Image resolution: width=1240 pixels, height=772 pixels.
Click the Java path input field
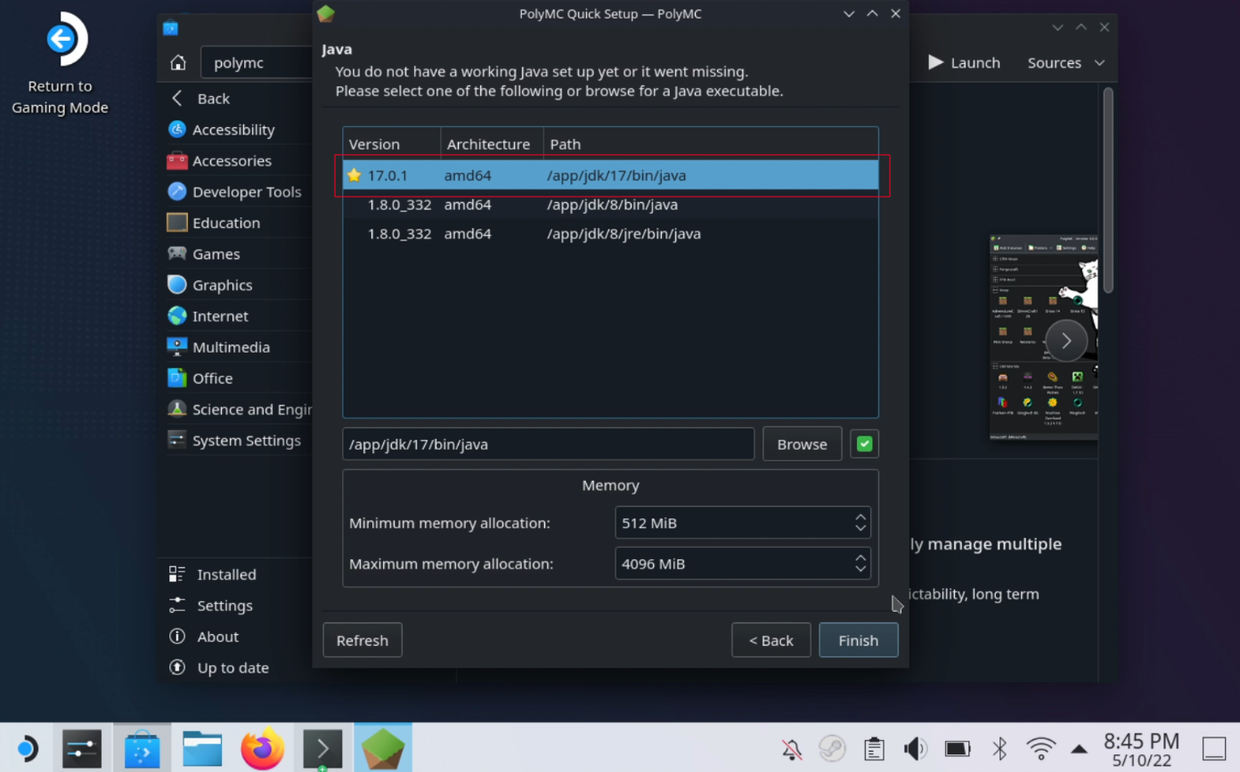pos(548,444)
